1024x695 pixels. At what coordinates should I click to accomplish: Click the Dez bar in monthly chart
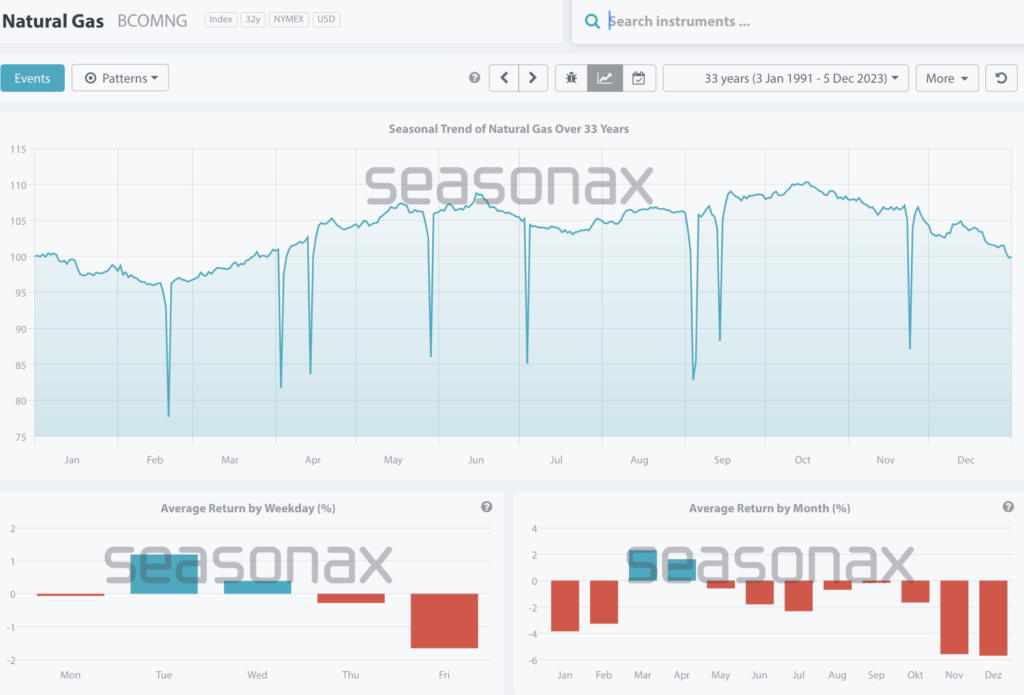(x=965, y=617)
